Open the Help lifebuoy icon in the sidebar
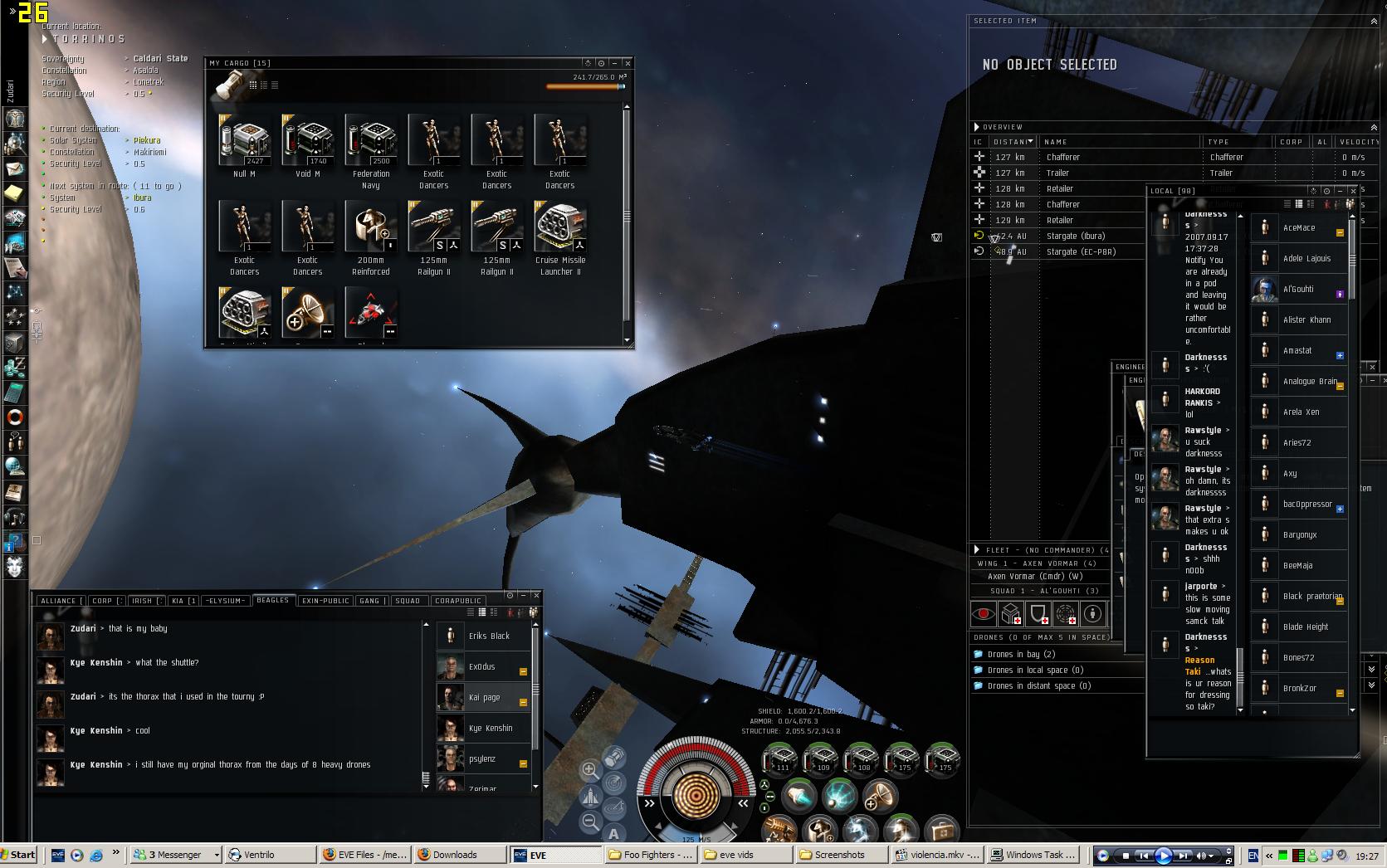The image size is (1387, 868). [15, 417]
